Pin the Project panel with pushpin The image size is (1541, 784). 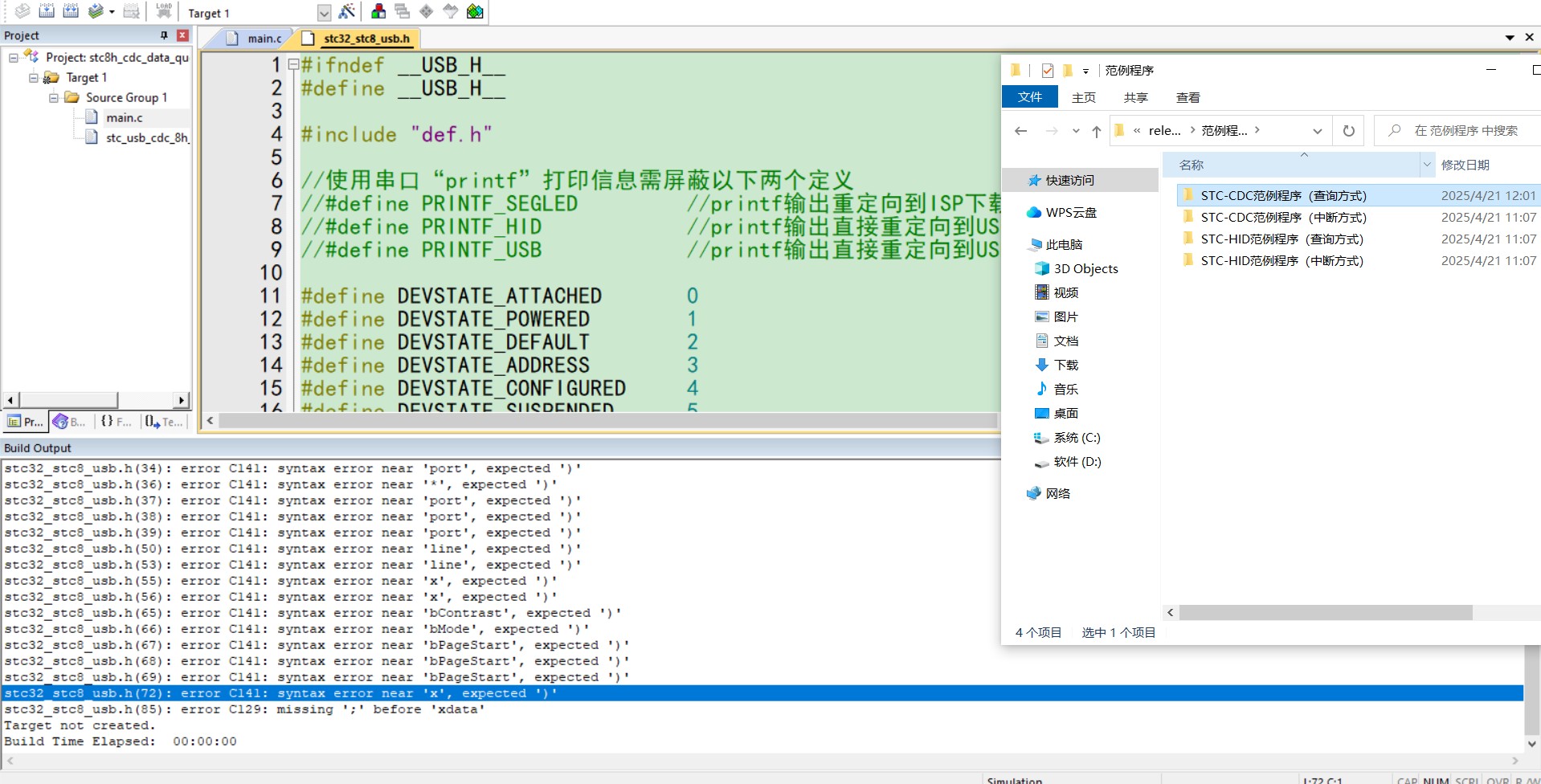[x=164, y=35]
